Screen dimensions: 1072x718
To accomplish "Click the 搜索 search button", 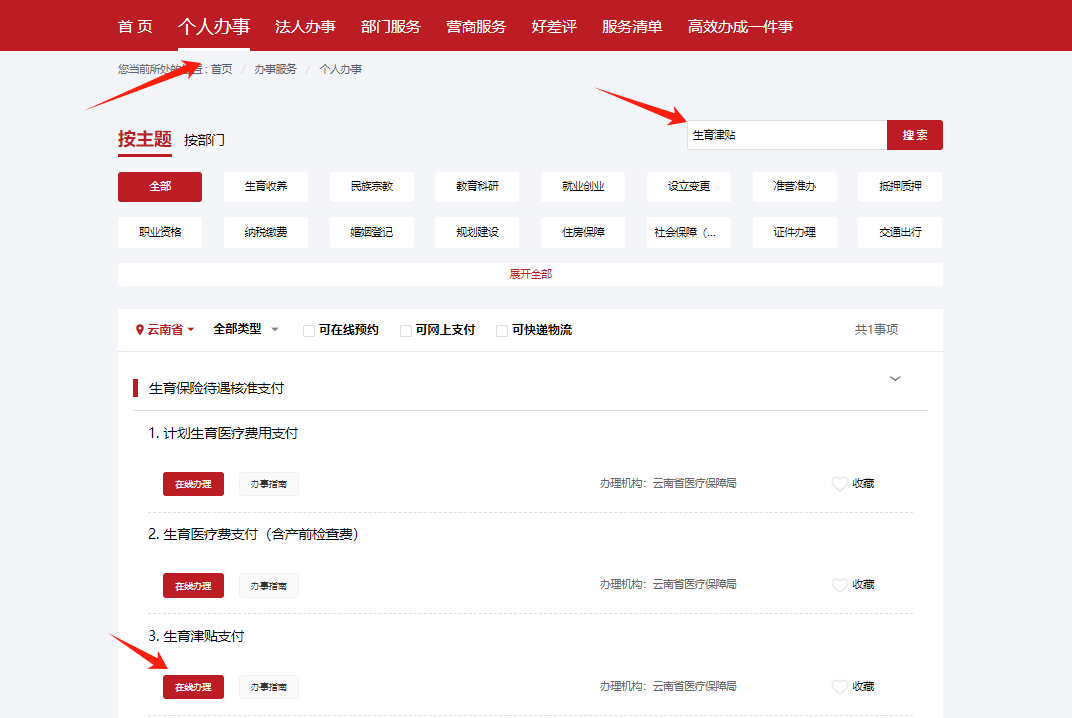I will [x=914, y=134].
